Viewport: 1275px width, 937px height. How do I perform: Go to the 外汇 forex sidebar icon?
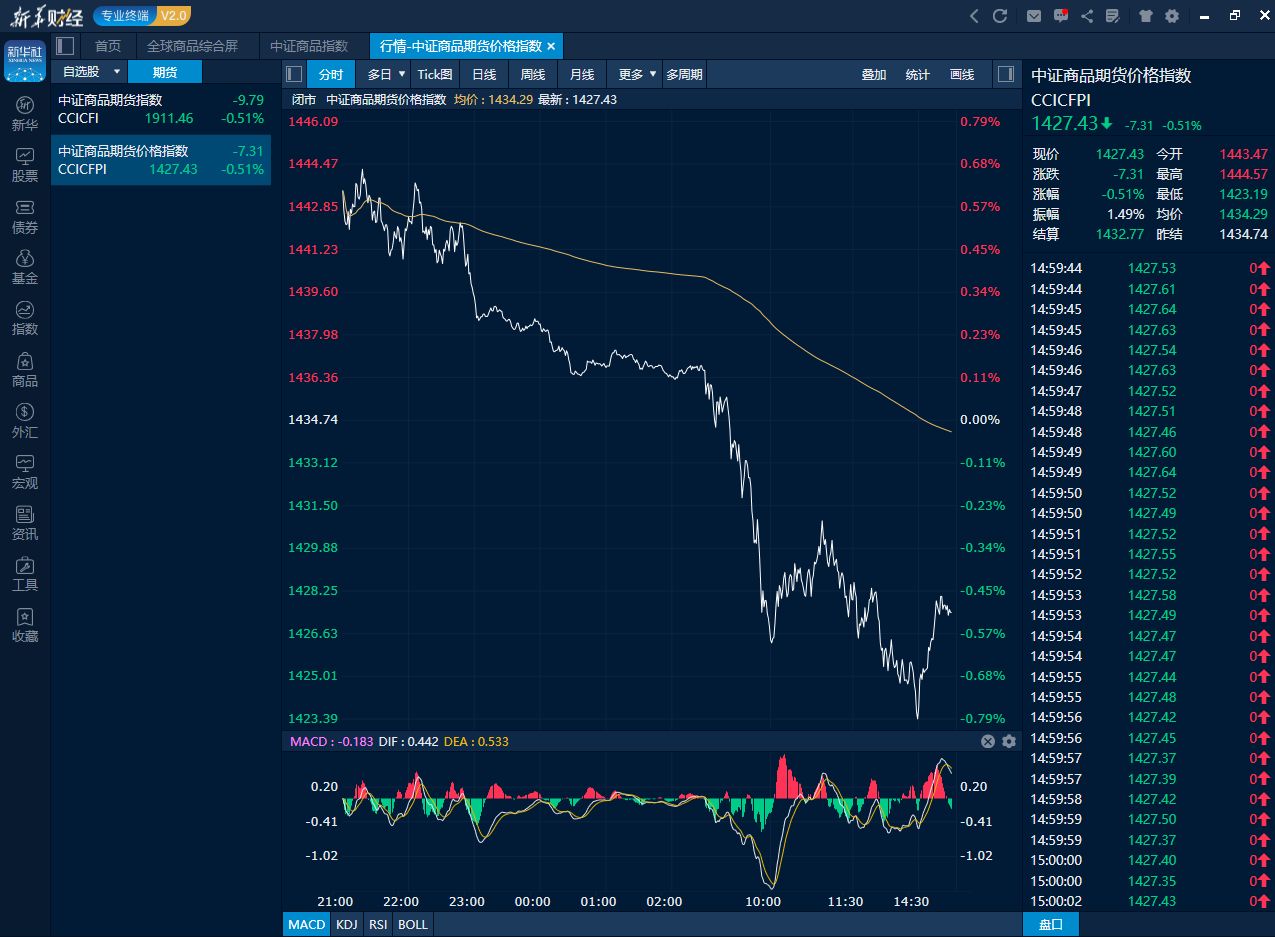pos(25,420)
